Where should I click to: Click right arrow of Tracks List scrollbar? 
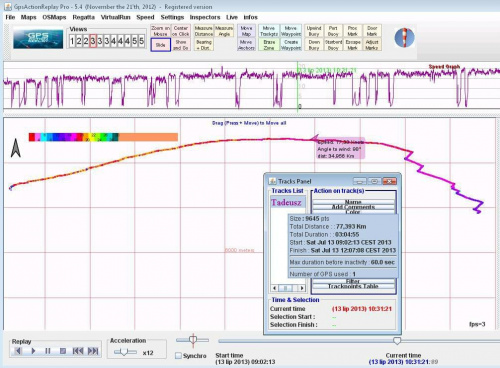point(302,288)
